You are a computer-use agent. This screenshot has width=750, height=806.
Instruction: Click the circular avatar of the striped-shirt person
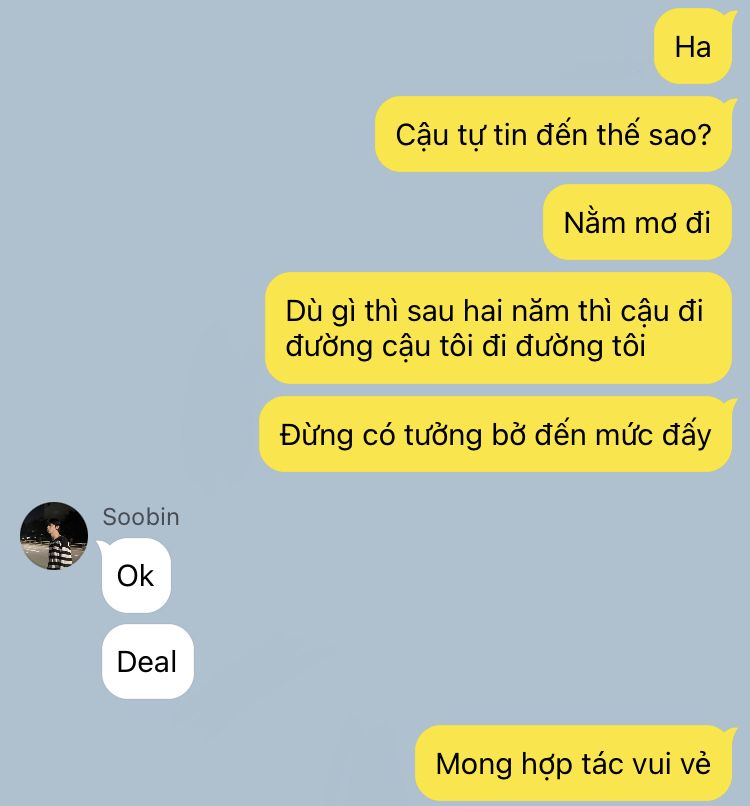click(54, 536)
